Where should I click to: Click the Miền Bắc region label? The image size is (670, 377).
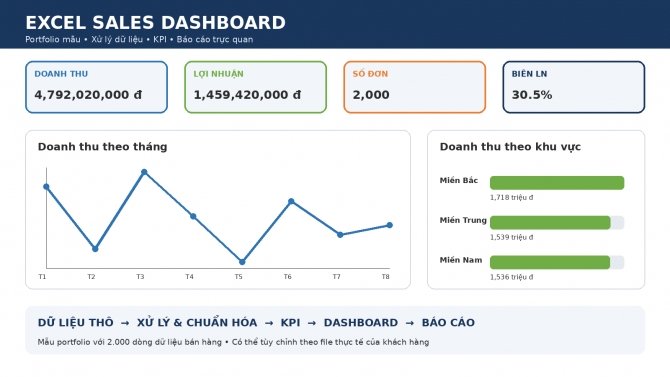click(458, 180)
